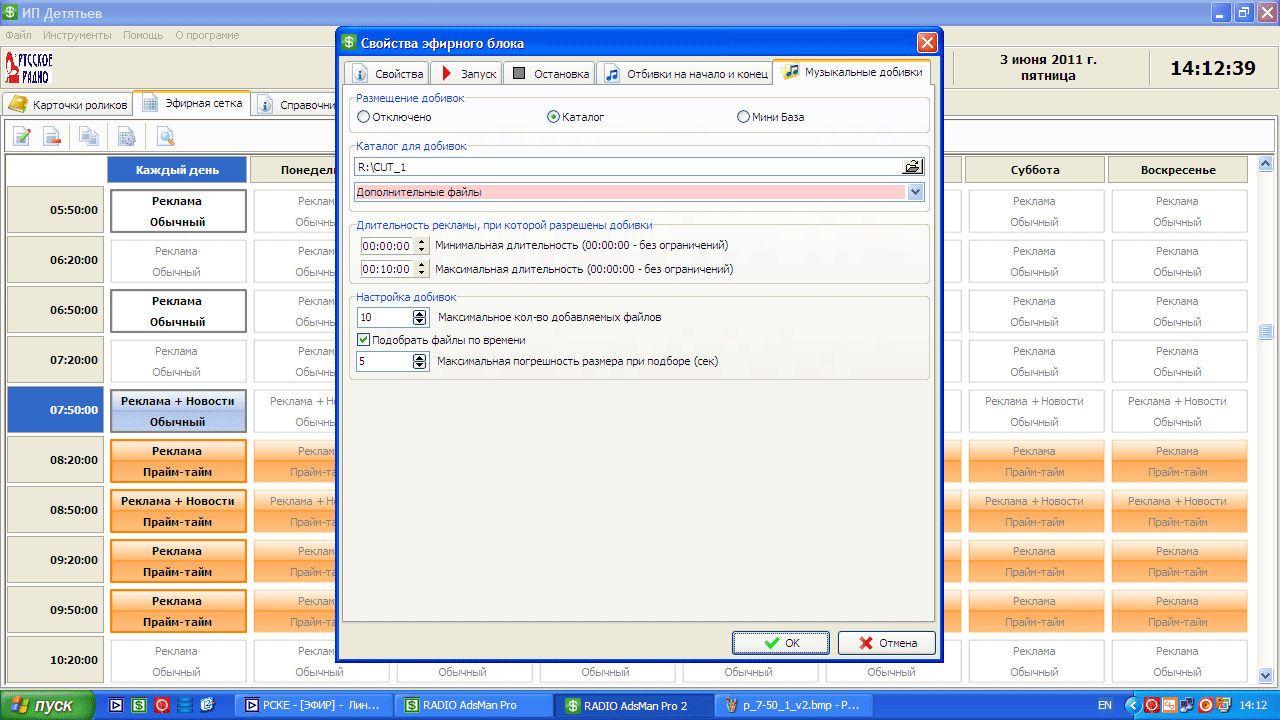This screenshot has width=1280, height=720.
Task: Click the search magnifier toolbar icon
Action: click(165, 137)
